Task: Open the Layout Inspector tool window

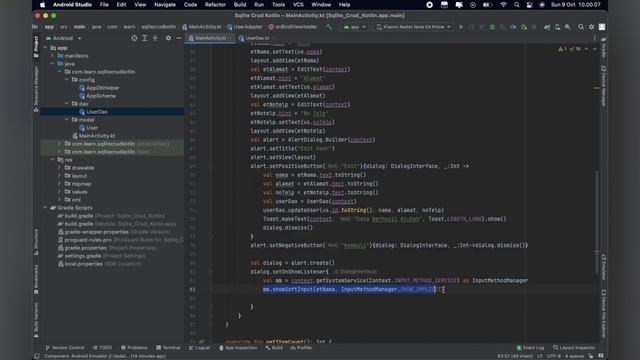Action: tap(574, 348)
